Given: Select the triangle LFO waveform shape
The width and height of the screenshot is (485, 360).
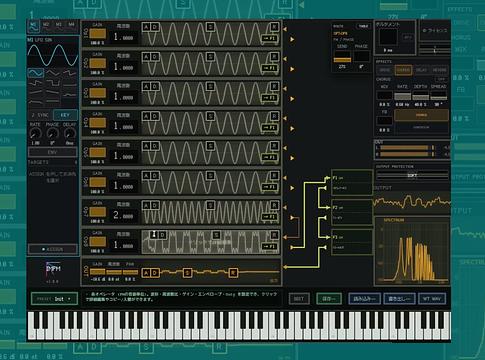Looking at the screenshot, I should [53, 72].
